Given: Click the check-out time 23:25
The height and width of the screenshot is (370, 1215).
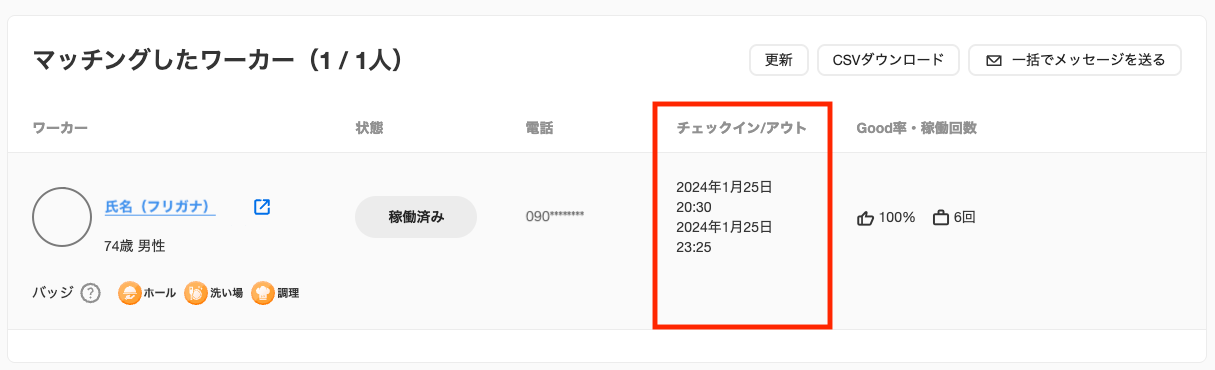Looking at the screenshot, I should (693, 247).
